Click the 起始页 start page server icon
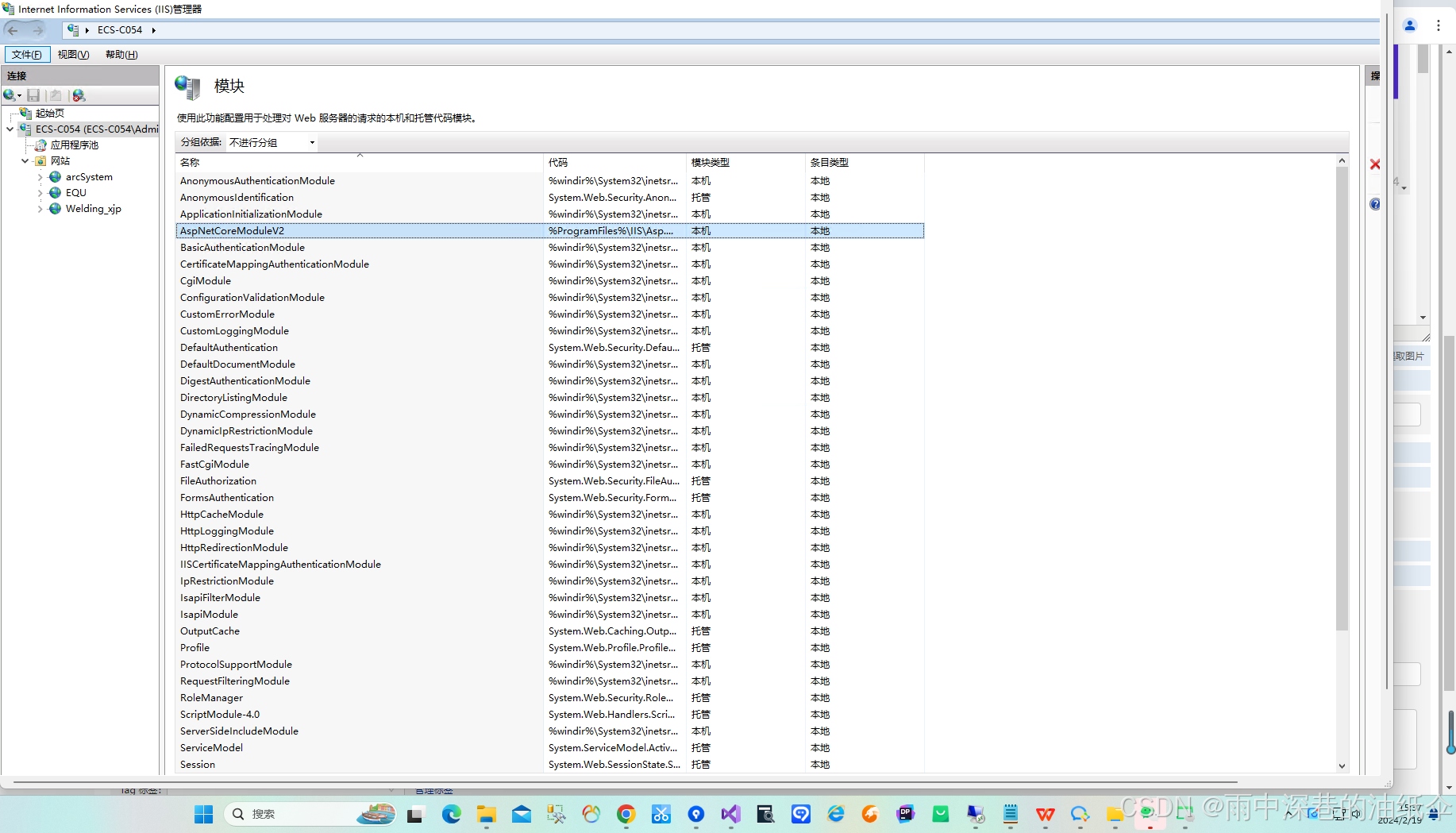The image size is (1456, 833). point(25,113)
